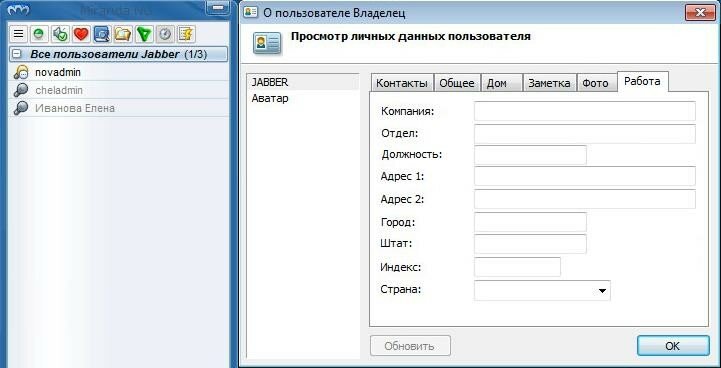Image resolution: width=721 pixels, height=368 pixels.
Task: Click the notes with lightning icon
Action: coord(186,34)
